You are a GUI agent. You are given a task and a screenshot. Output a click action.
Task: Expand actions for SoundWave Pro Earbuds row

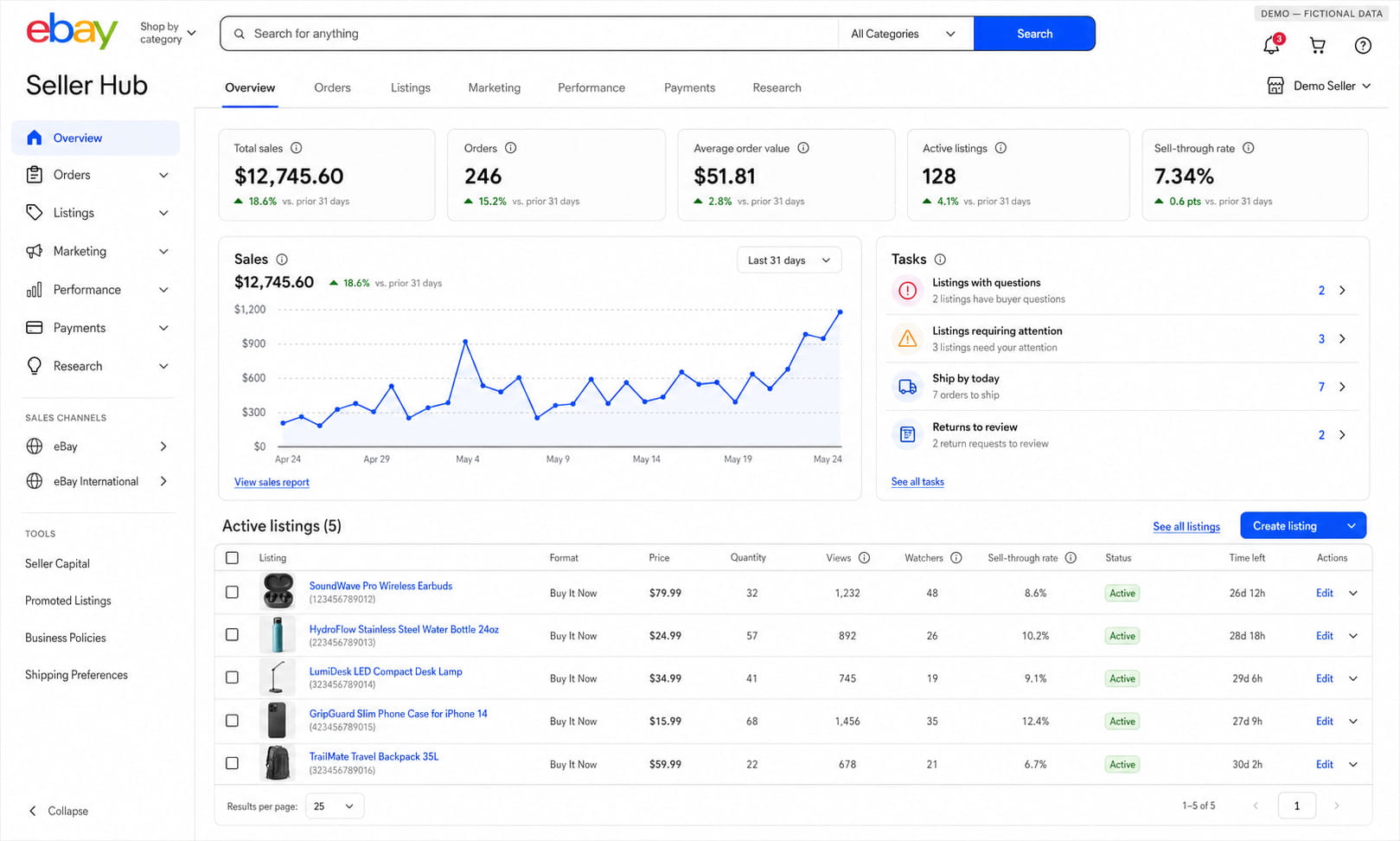[1353, 593]
